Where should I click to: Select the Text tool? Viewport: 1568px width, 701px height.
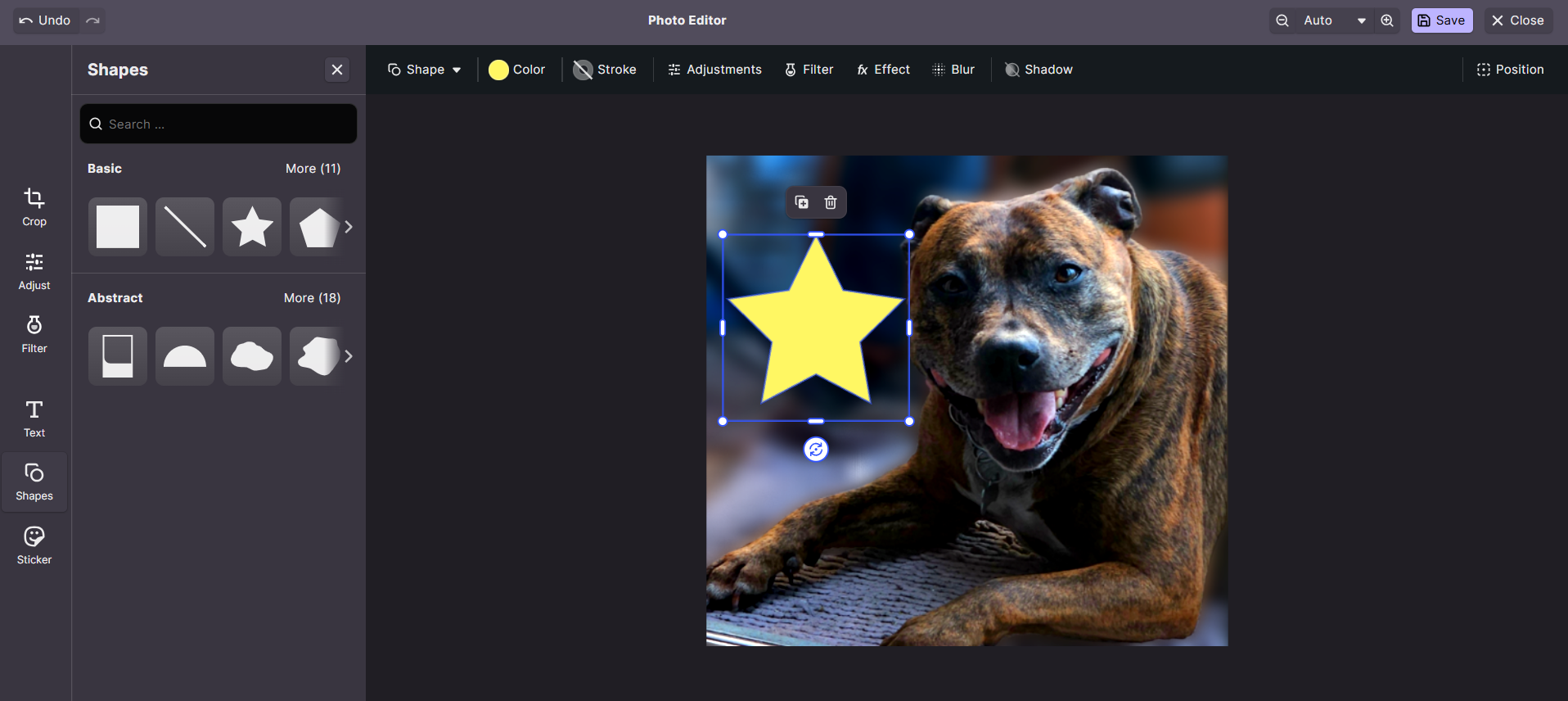point(34,418)
